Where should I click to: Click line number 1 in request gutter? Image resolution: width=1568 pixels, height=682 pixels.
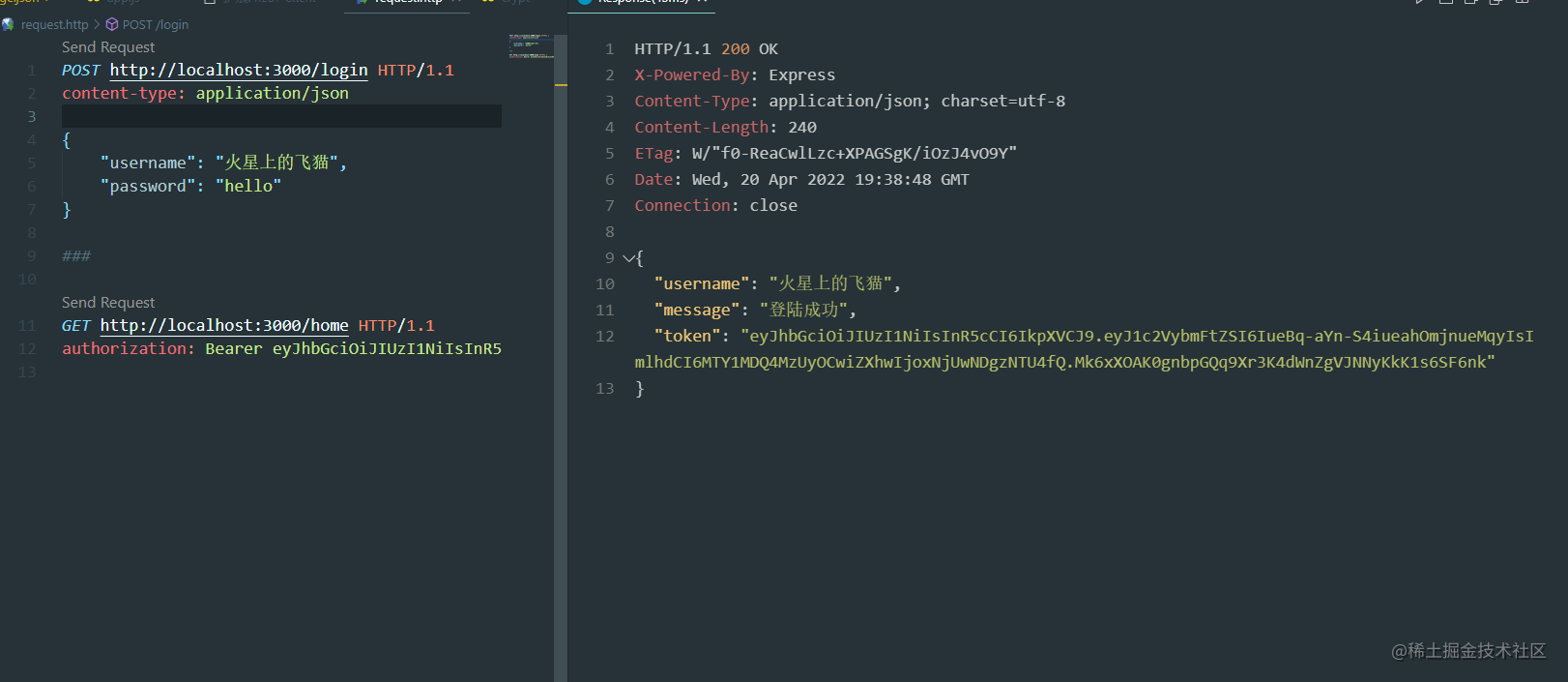[32, 71]
